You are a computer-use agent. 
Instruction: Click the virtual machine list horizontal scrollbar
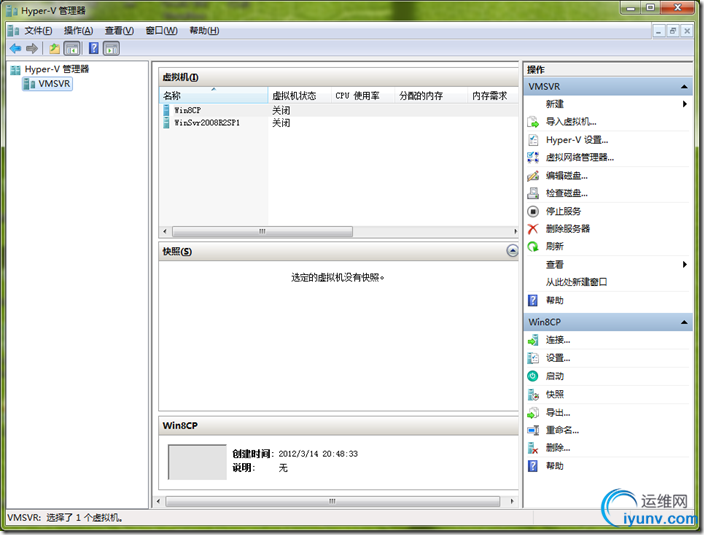point(262,231)
